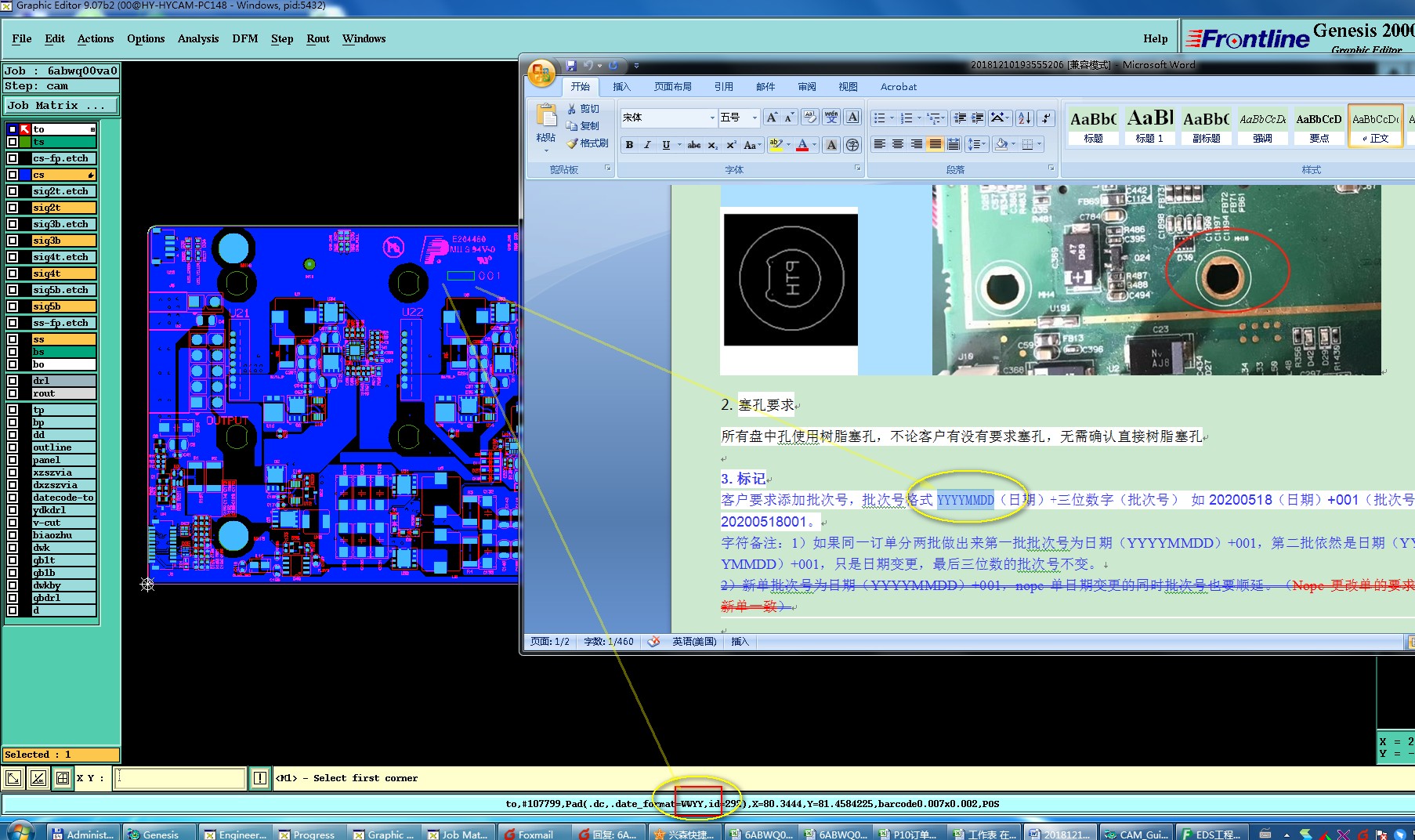Apply superscript formatting in Word

click(731, 145)
